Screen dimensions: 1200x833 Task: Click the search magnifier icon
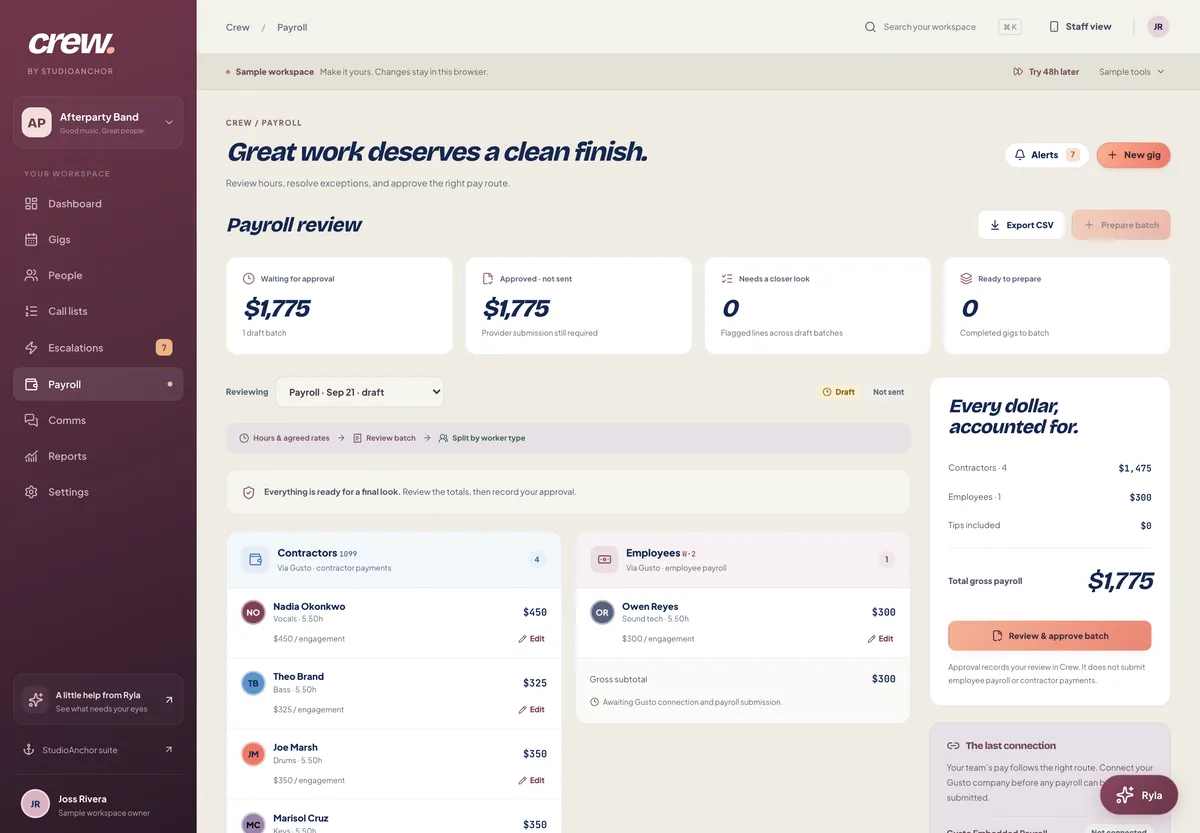tap(870, 27)
